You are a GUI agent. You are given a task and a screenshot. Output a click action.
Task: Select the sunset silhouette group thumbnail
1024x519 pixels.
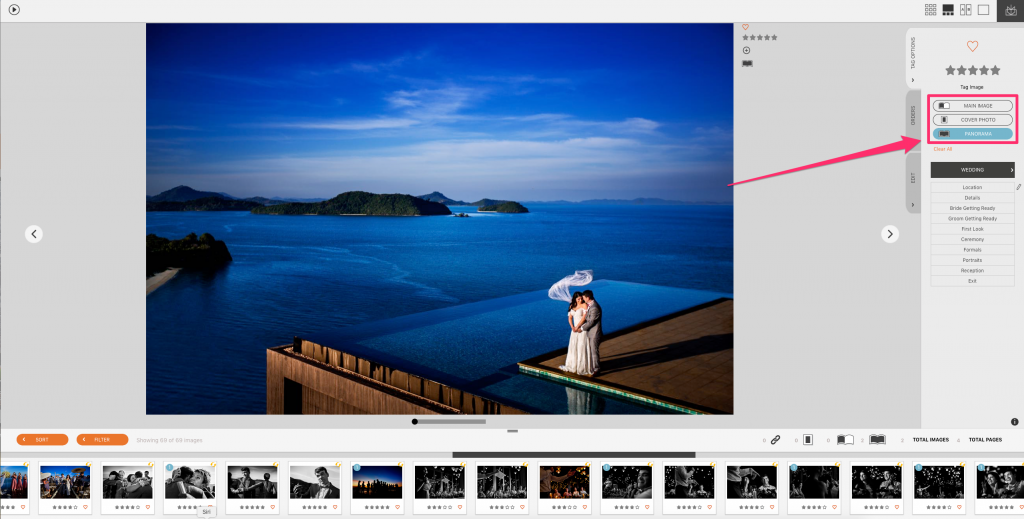(377, 482)
